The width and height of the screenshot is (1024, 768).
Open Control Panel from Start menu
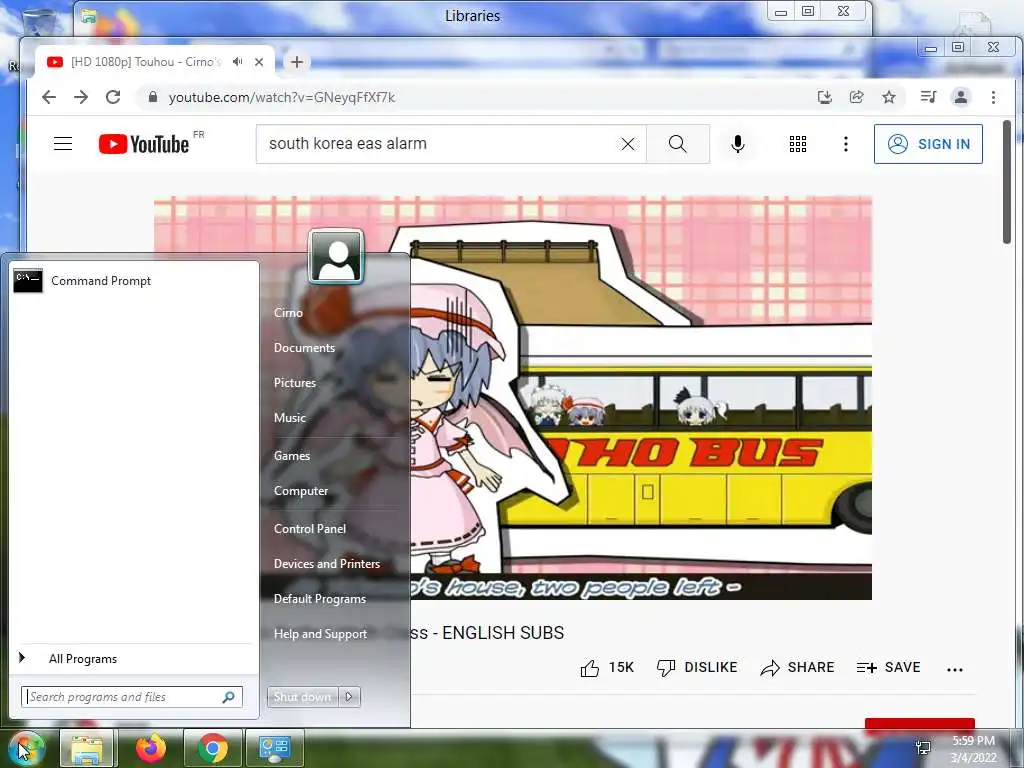[310, 528]
